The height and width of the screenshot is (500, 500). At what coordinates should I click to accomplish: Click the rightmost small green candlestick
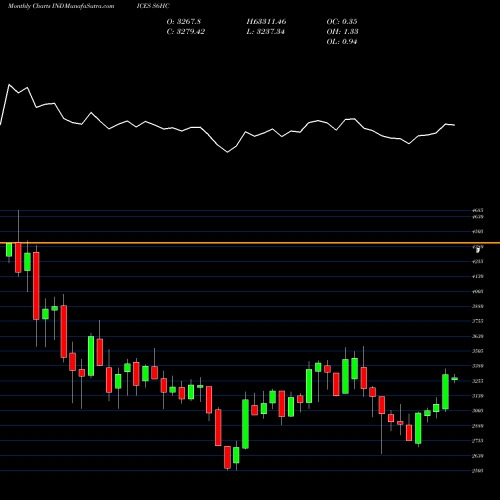pos(455,378)
